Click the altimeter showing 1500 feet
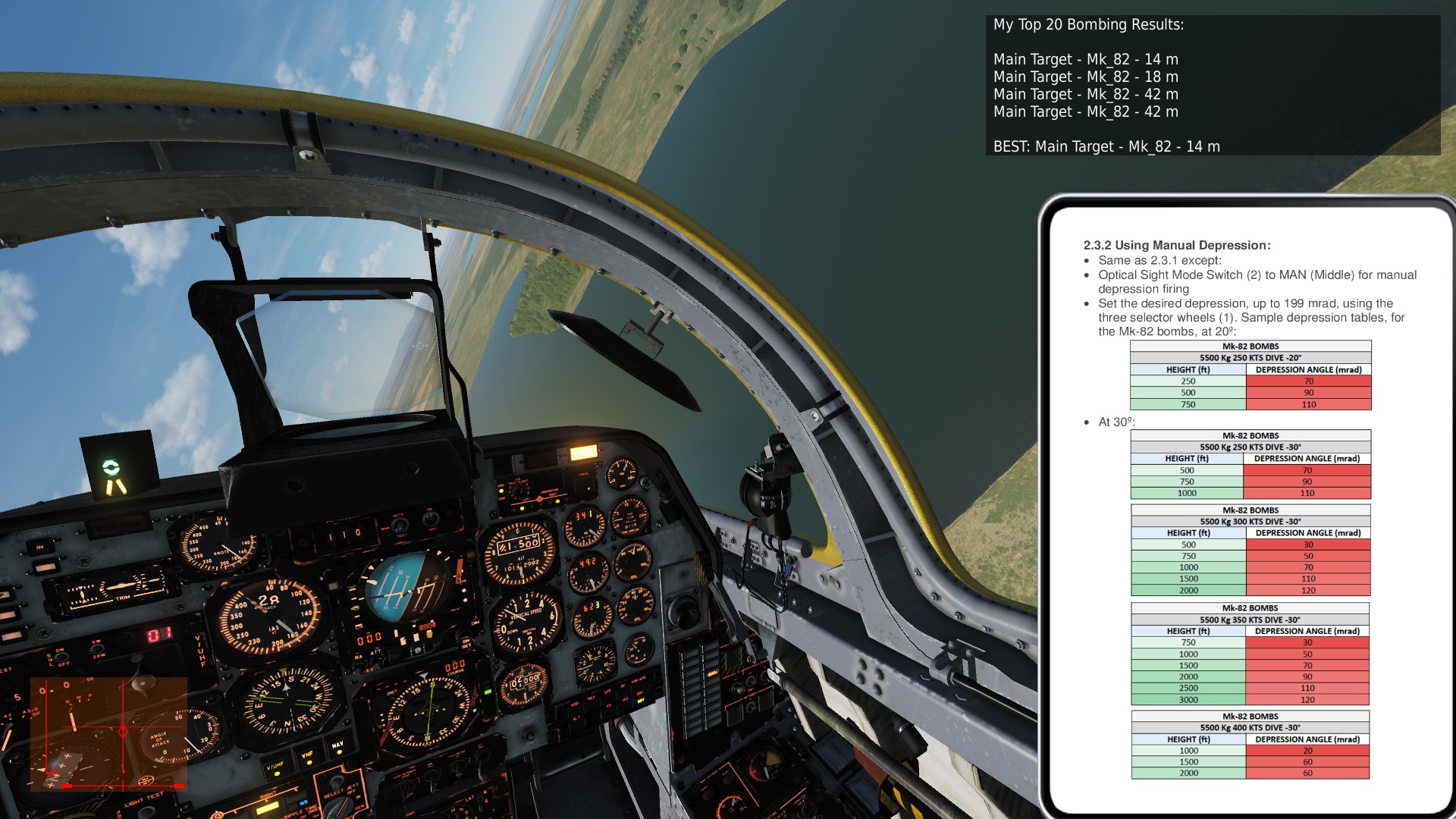The image size is (1456, 819). click(520, 551)
